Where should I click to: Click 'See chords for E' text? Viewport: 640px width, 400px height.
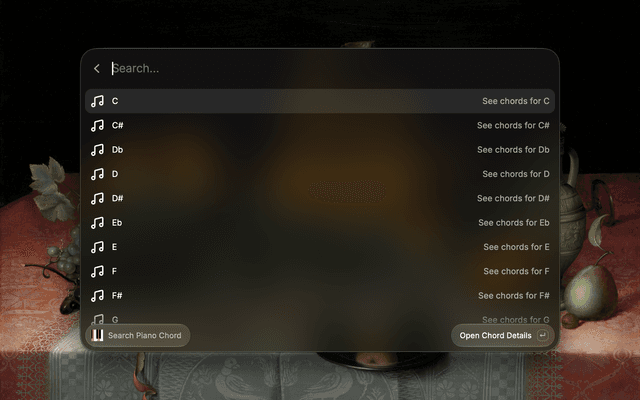(516, 247)
